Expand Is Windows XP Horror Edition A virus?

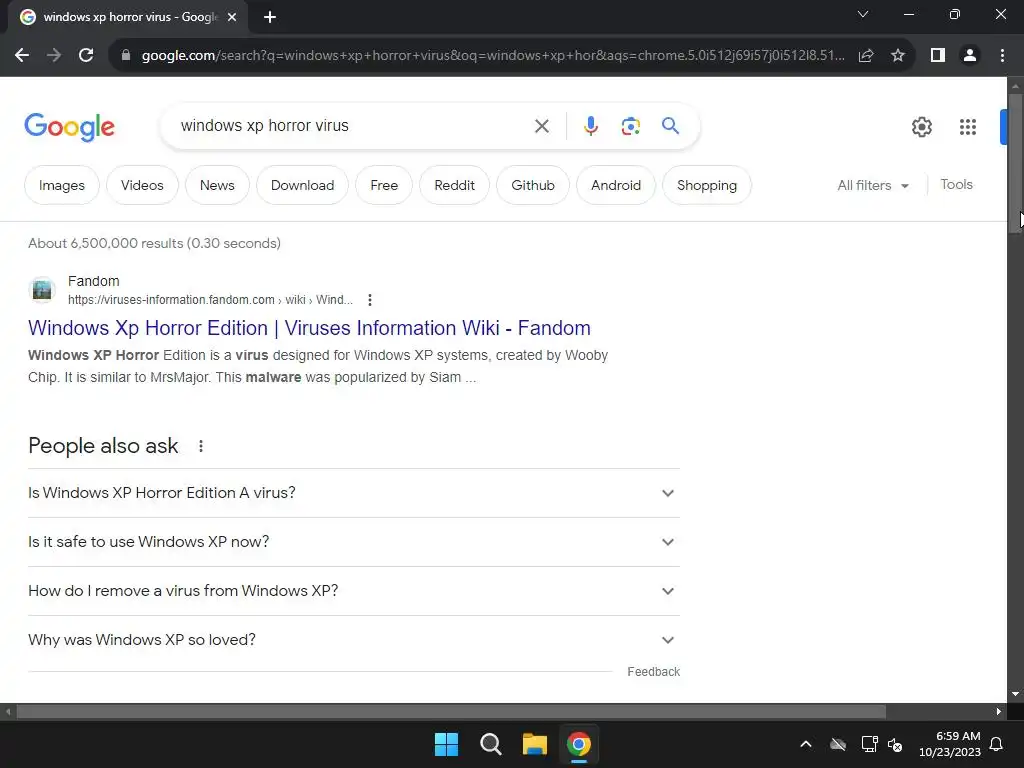[353, 493]
